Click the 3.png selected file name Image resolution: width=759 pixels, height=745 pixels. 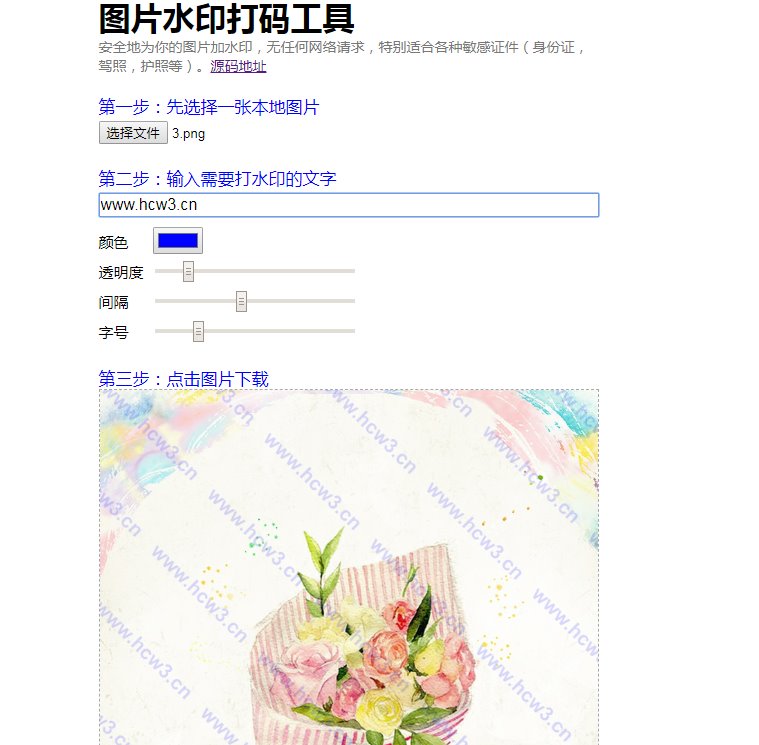[x=188, y=134]
